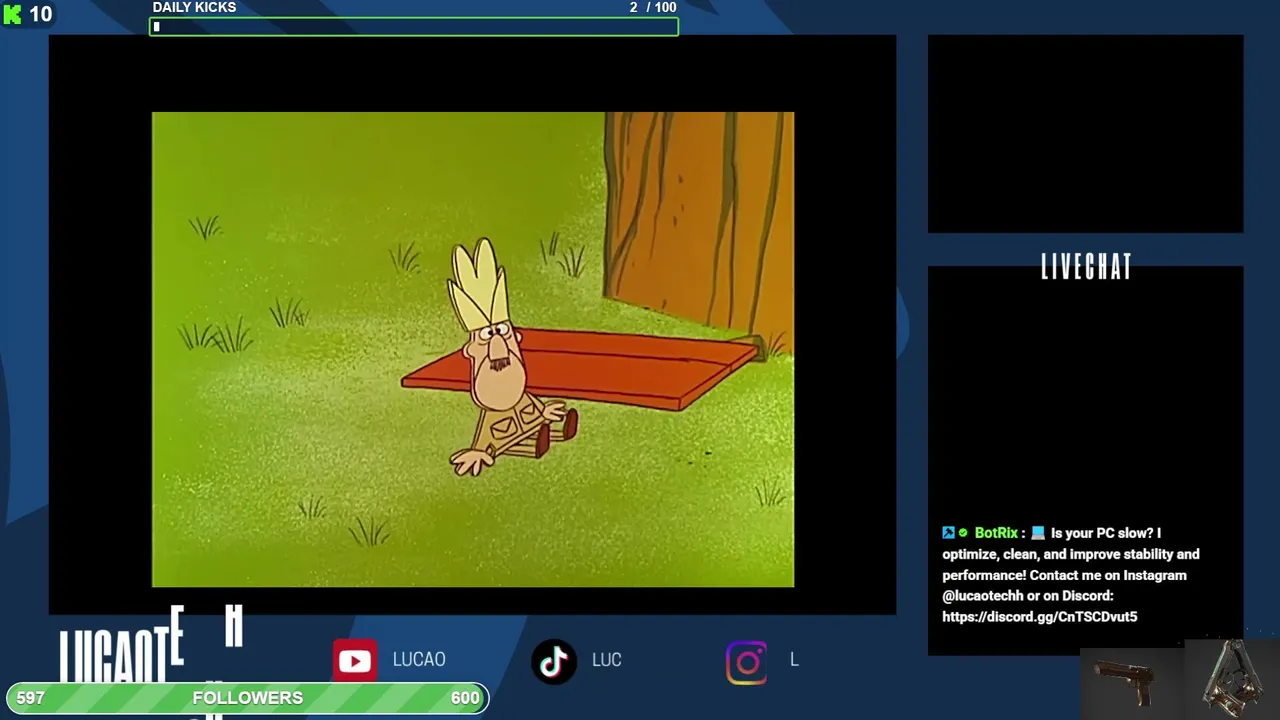The image size is (1280, 720).
Task: Click the LUCAO YouTube channel name
Action: pos(419,660)
